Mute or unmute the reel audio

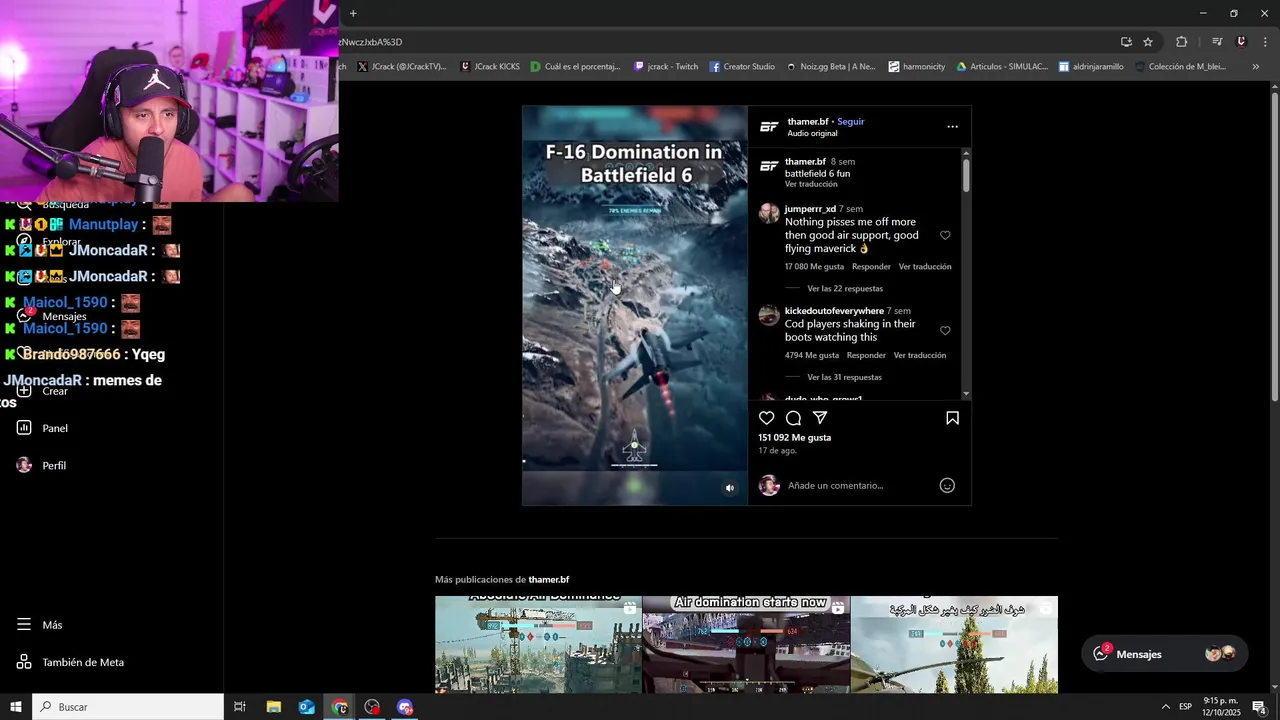coord(729,488)
